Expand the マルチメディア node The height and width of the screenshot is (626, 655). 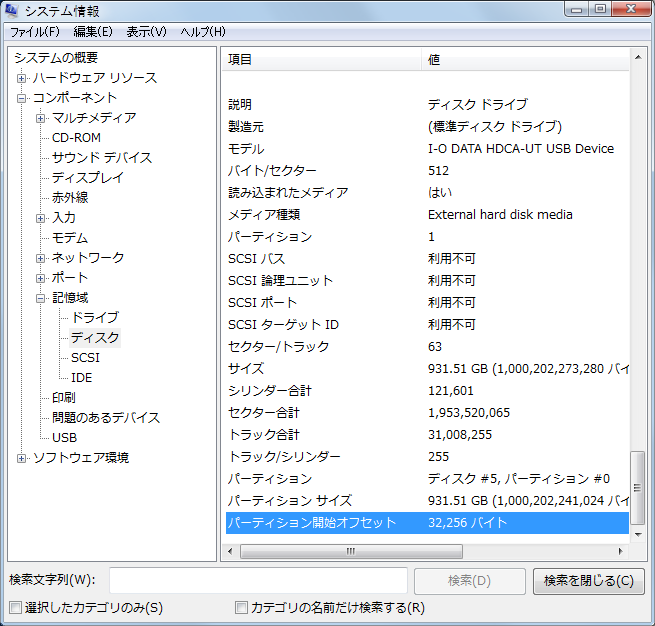pos(41,118)
